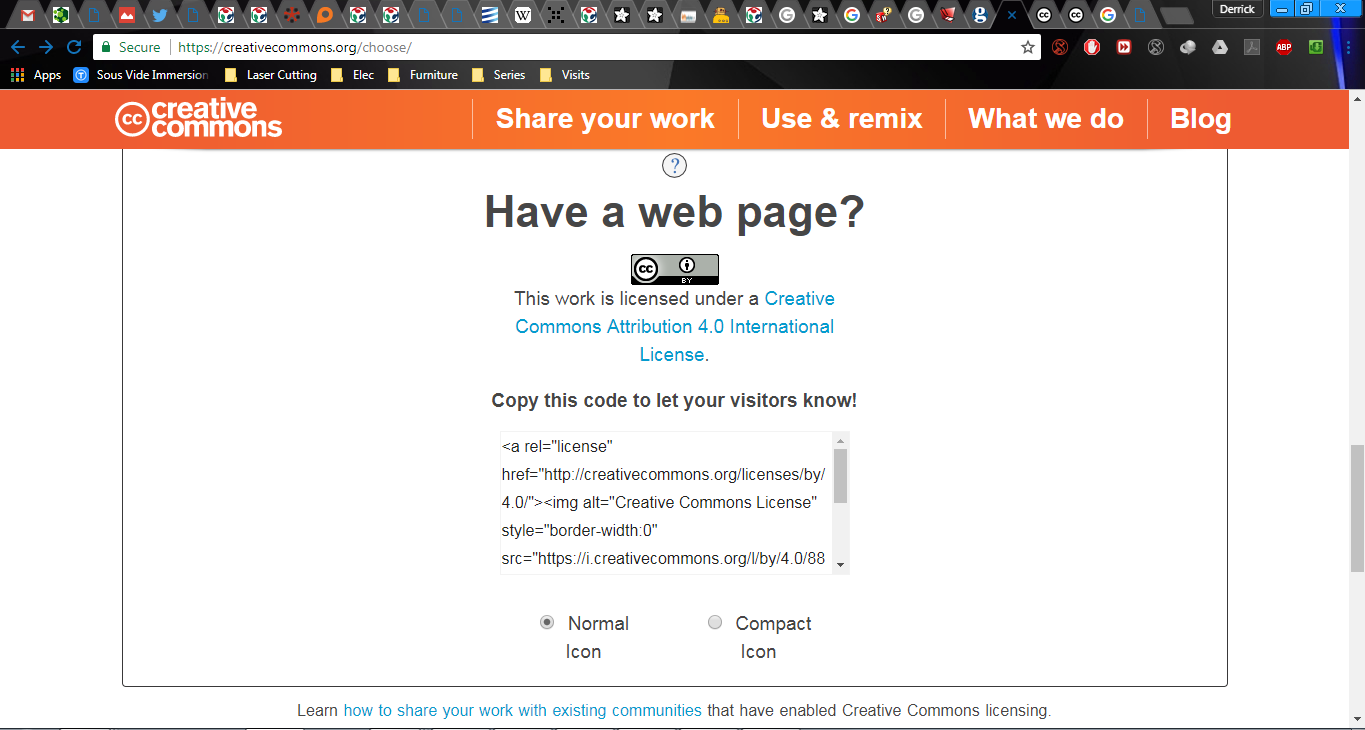Screen dimensions: 1365x730
Task: Open the Sous Vide Immersion bookmark
Action: 141,75
